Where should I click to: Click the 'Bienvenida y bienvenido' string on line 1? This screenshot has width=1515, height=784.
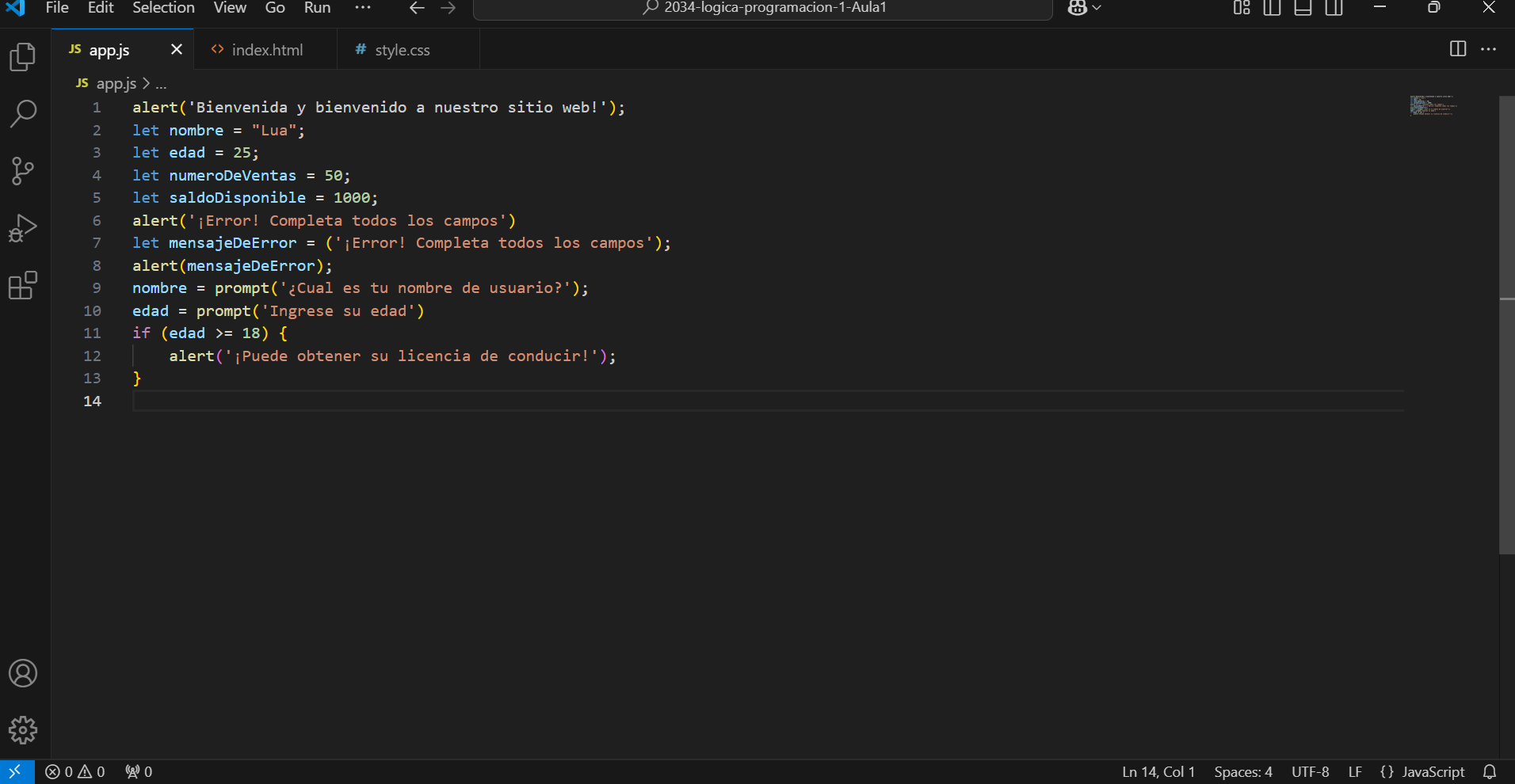[398, 108]
